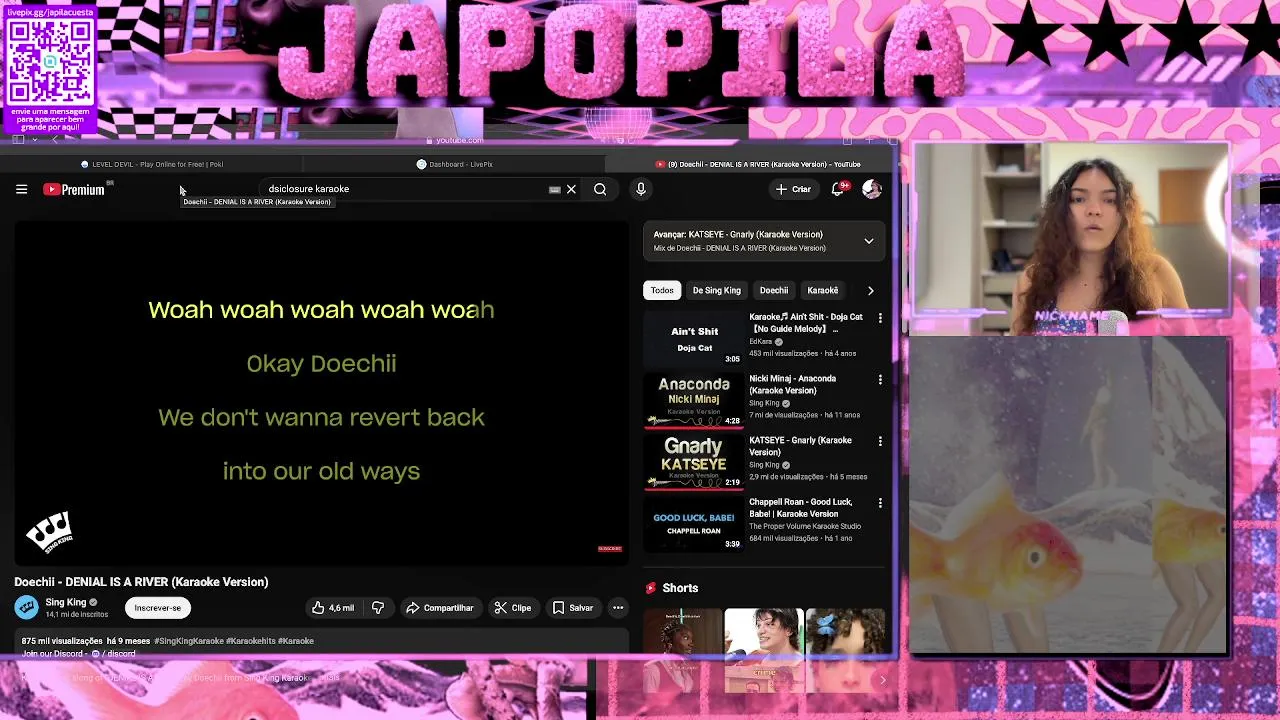Click the KATSEYE - Gnarly video title

point(800,446)
